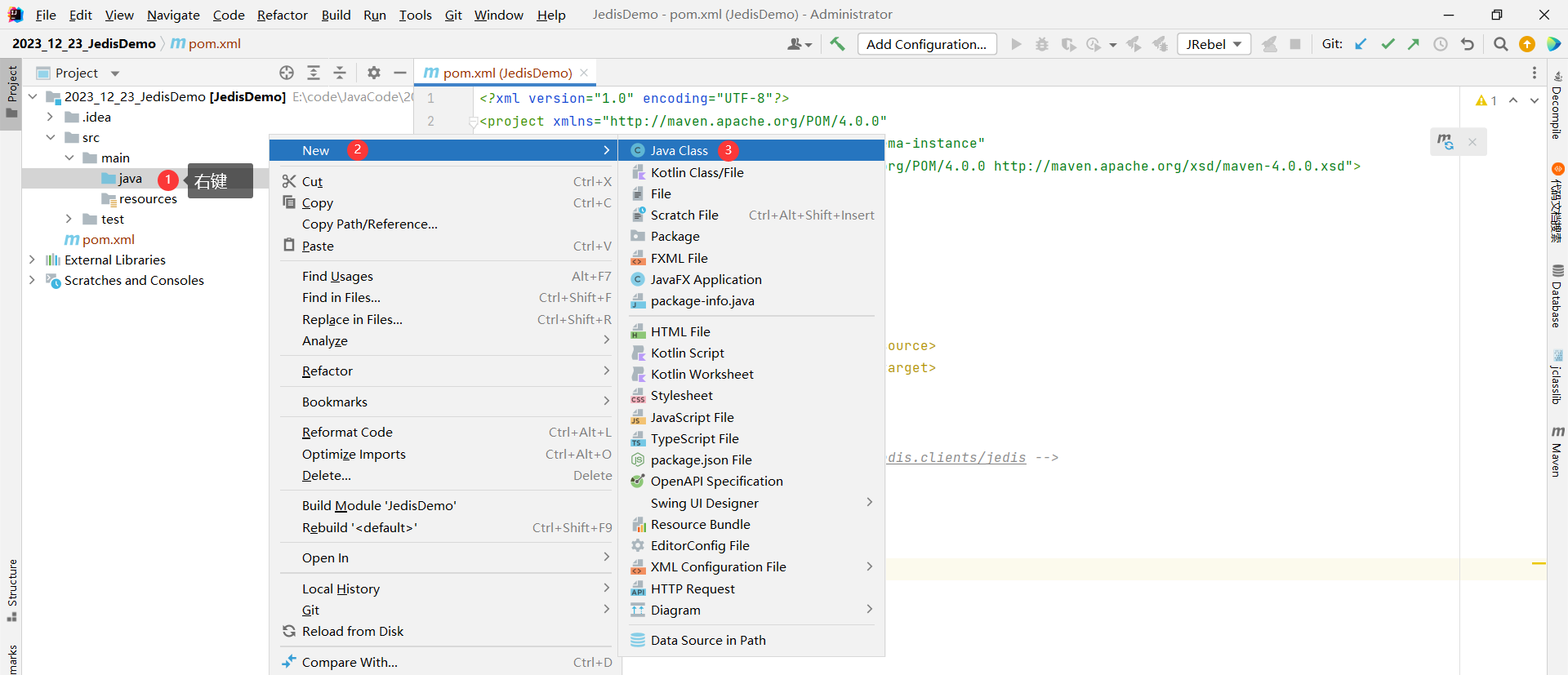This screenshot has width=1568, height=675.
Task: Expand External Libraries node
Action: coord(32,260)
